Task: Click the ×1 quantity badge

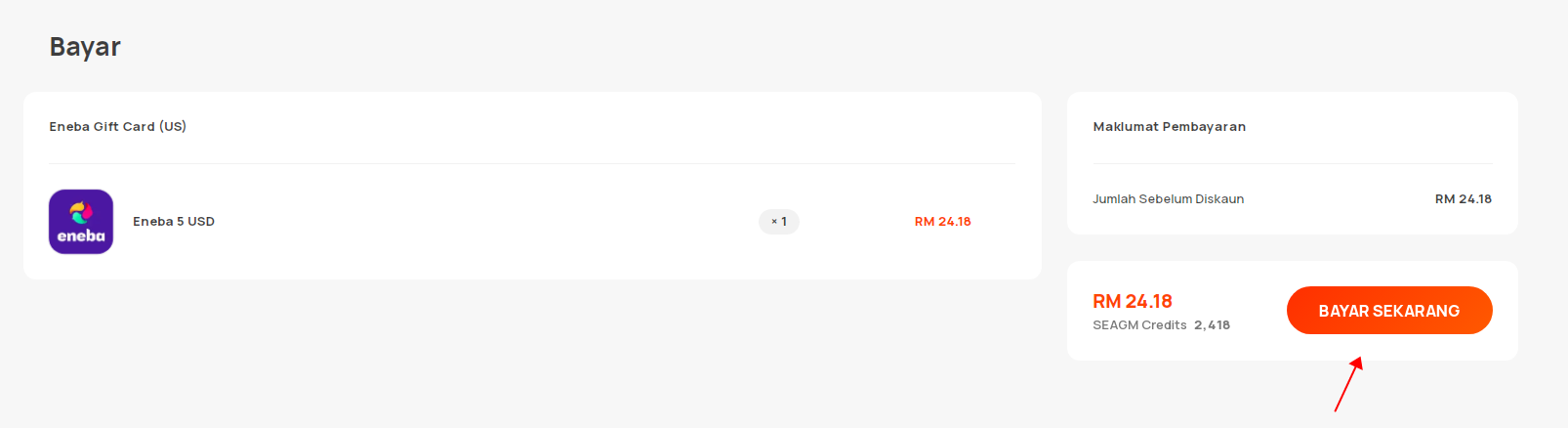Action: (x=779, y=222)
